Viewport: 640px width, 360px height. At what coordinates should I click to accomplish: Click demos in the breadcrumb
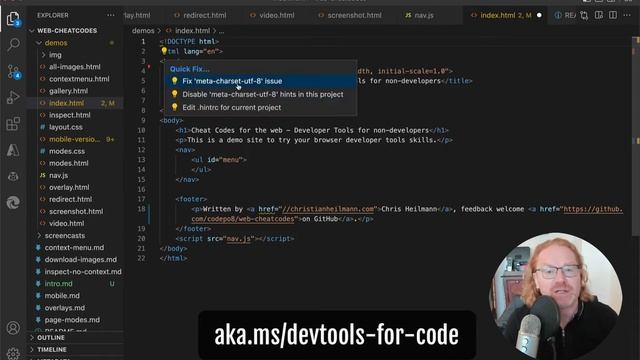[x=143, y=31]
